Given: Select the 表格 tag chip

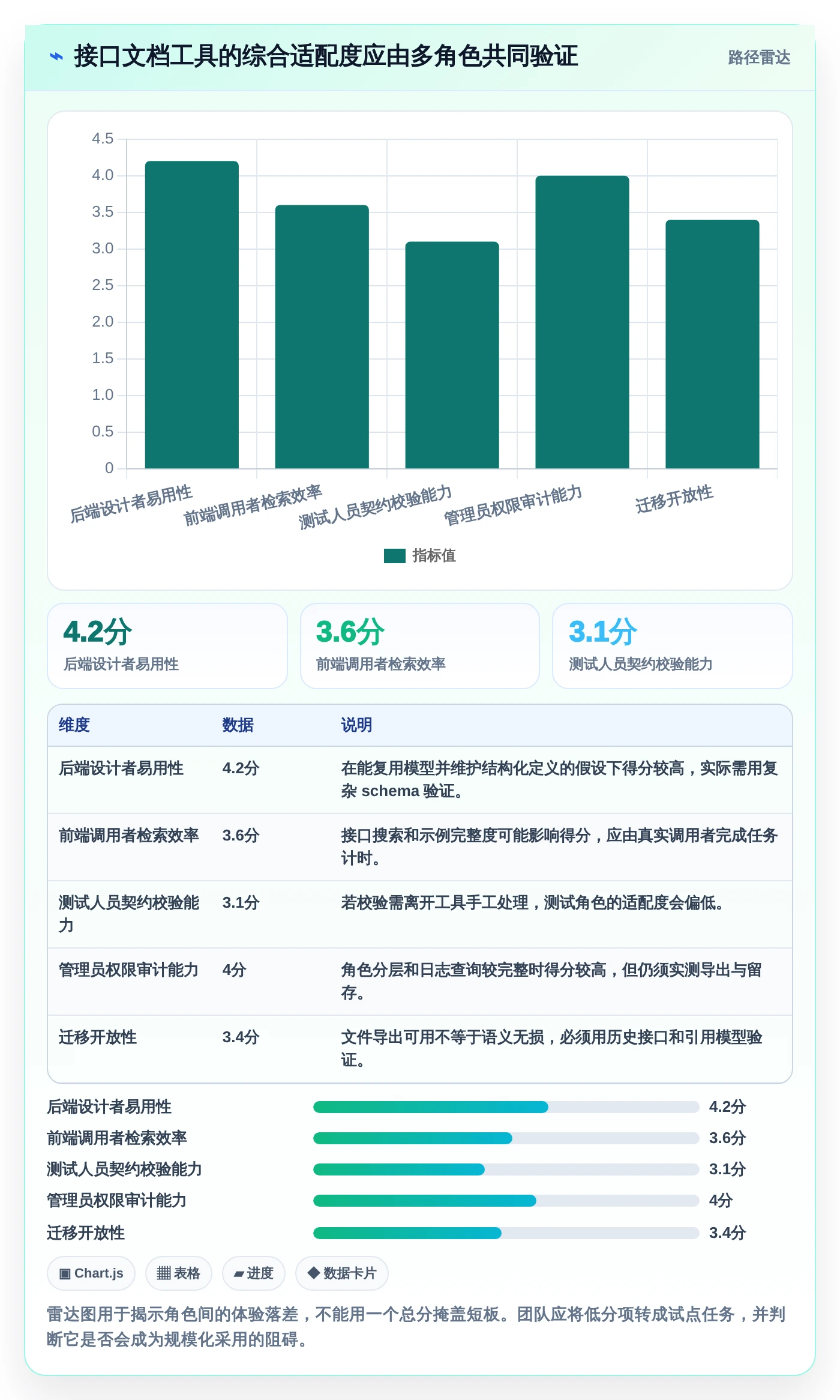Looking at the screenshot, I should [x=179, y=1273].
